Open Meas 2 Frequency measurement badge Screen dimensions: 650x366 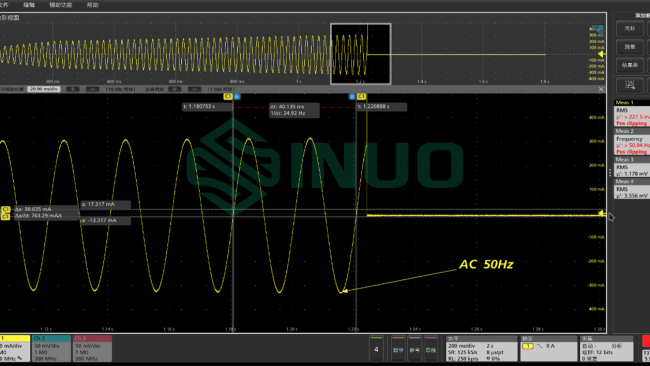pyautogui.click(x=631, y=142)
